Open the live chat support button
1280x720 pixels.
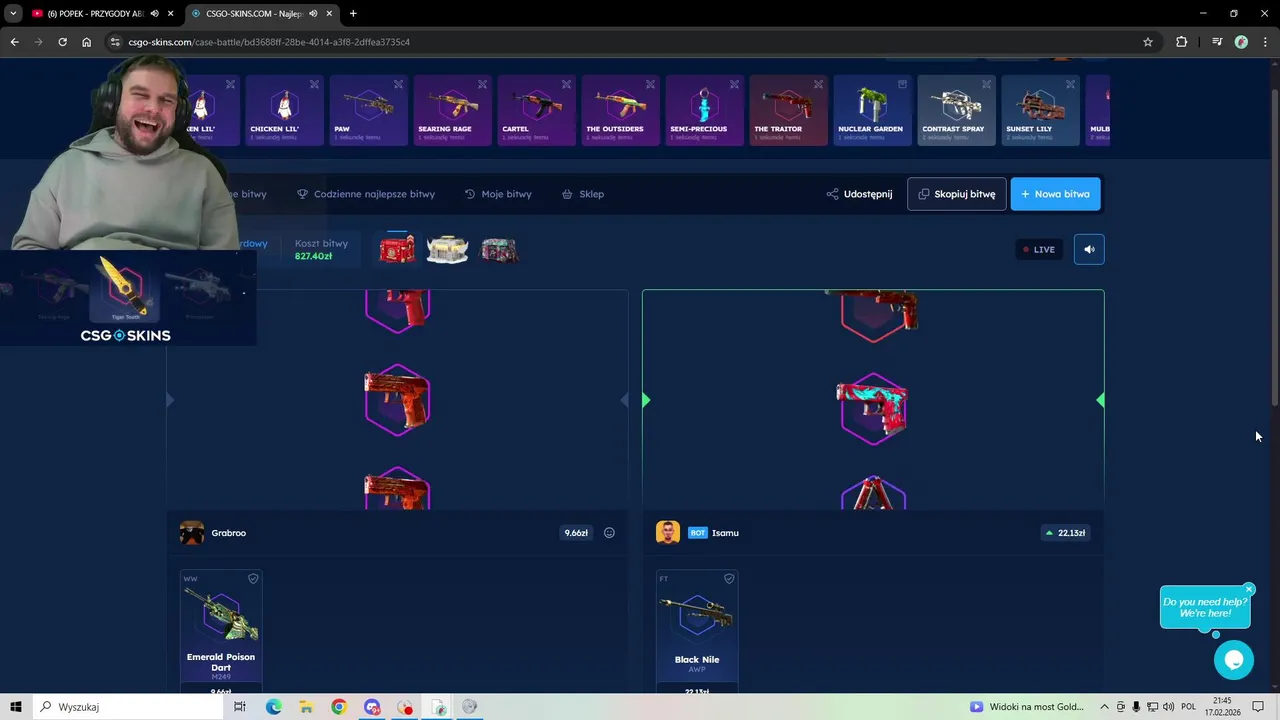[1233, 660]
